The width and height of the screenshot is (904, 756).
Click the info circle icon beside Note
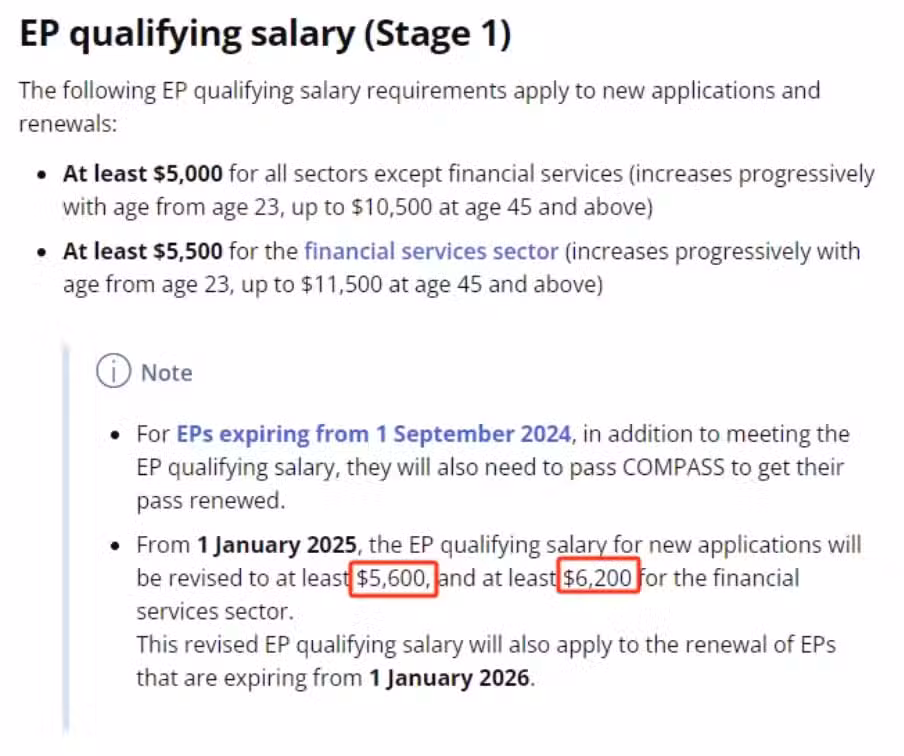(x=113, y=371)
